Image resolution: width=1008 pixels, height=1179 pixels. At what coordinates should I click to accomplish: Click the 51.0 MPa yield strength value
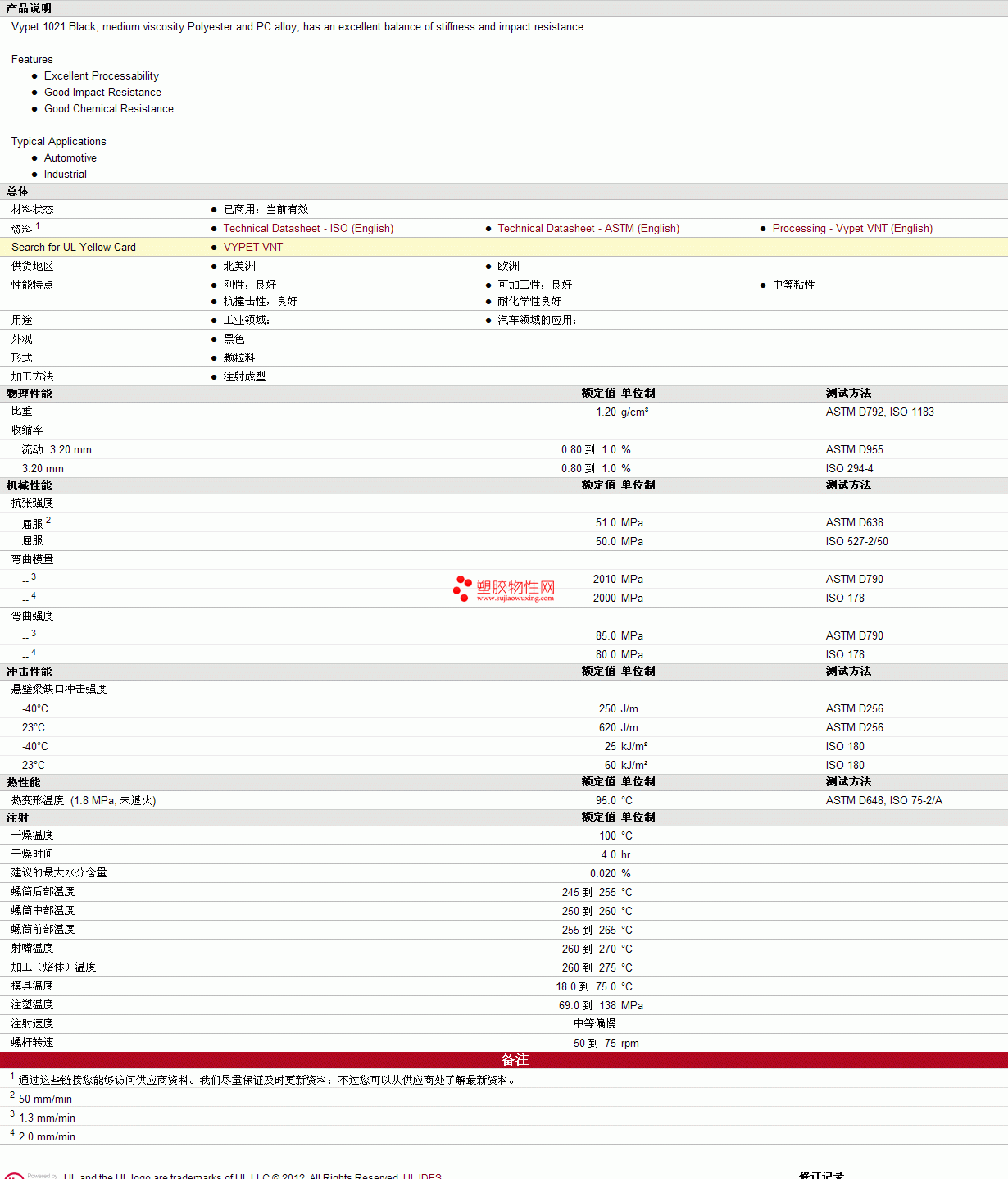click(620, 523)
